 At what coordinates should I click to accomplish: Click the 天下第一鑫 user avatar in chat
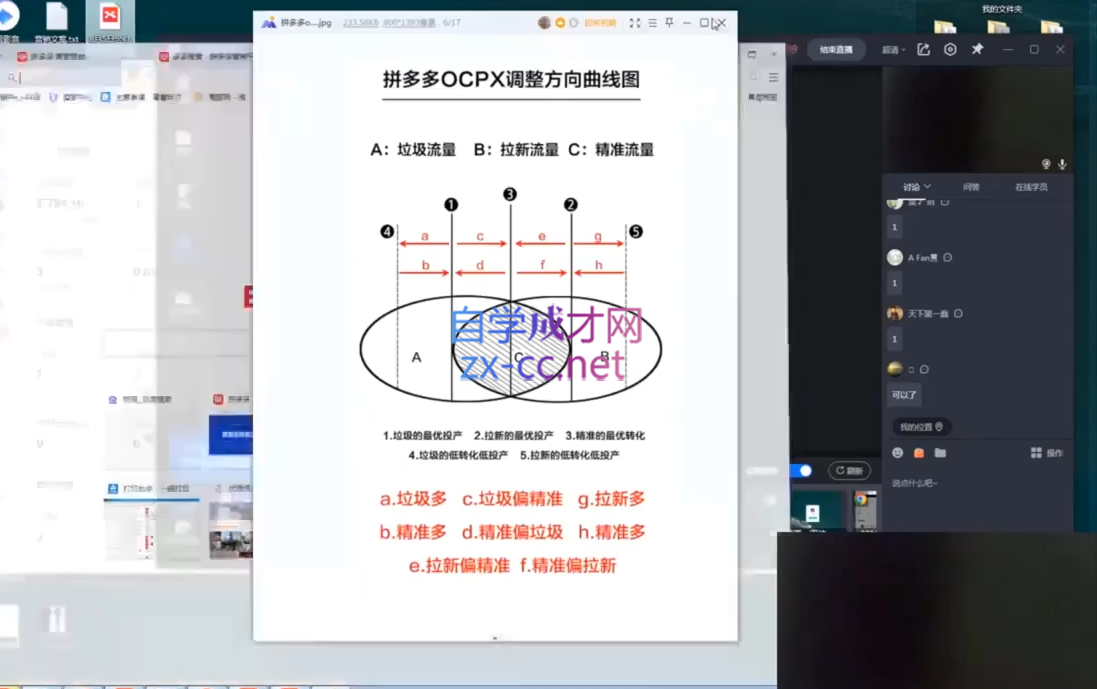895,313
